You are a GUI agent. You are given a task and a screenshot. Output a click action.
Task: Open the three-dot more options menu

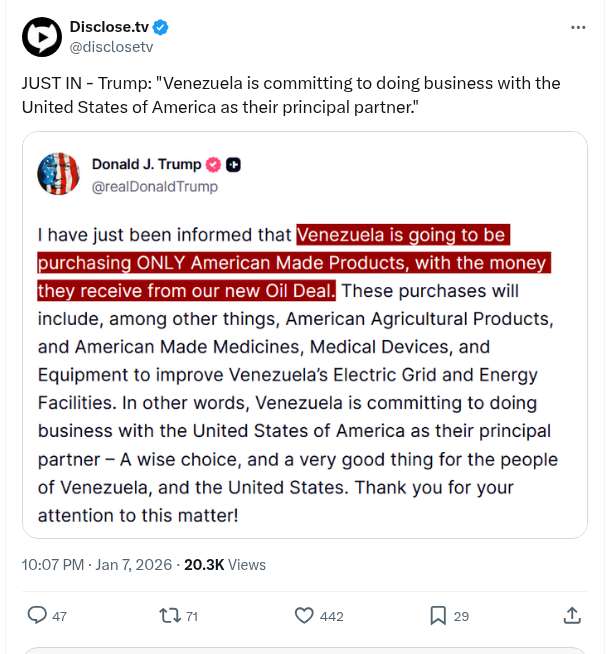[x=578, y=27]
